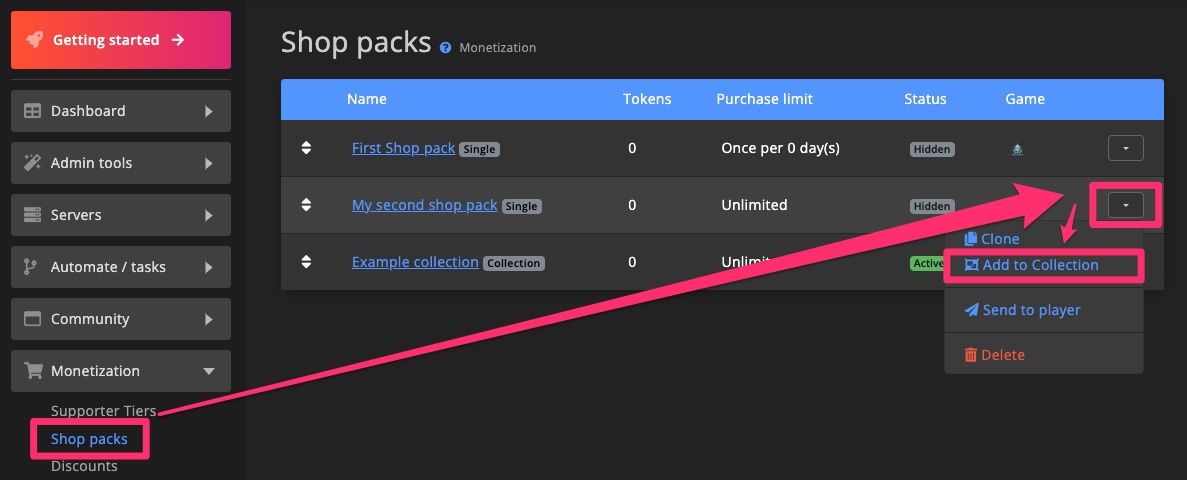Click the reorder handle for First Shop pack

pyautogui.click(x=306, y=148)
